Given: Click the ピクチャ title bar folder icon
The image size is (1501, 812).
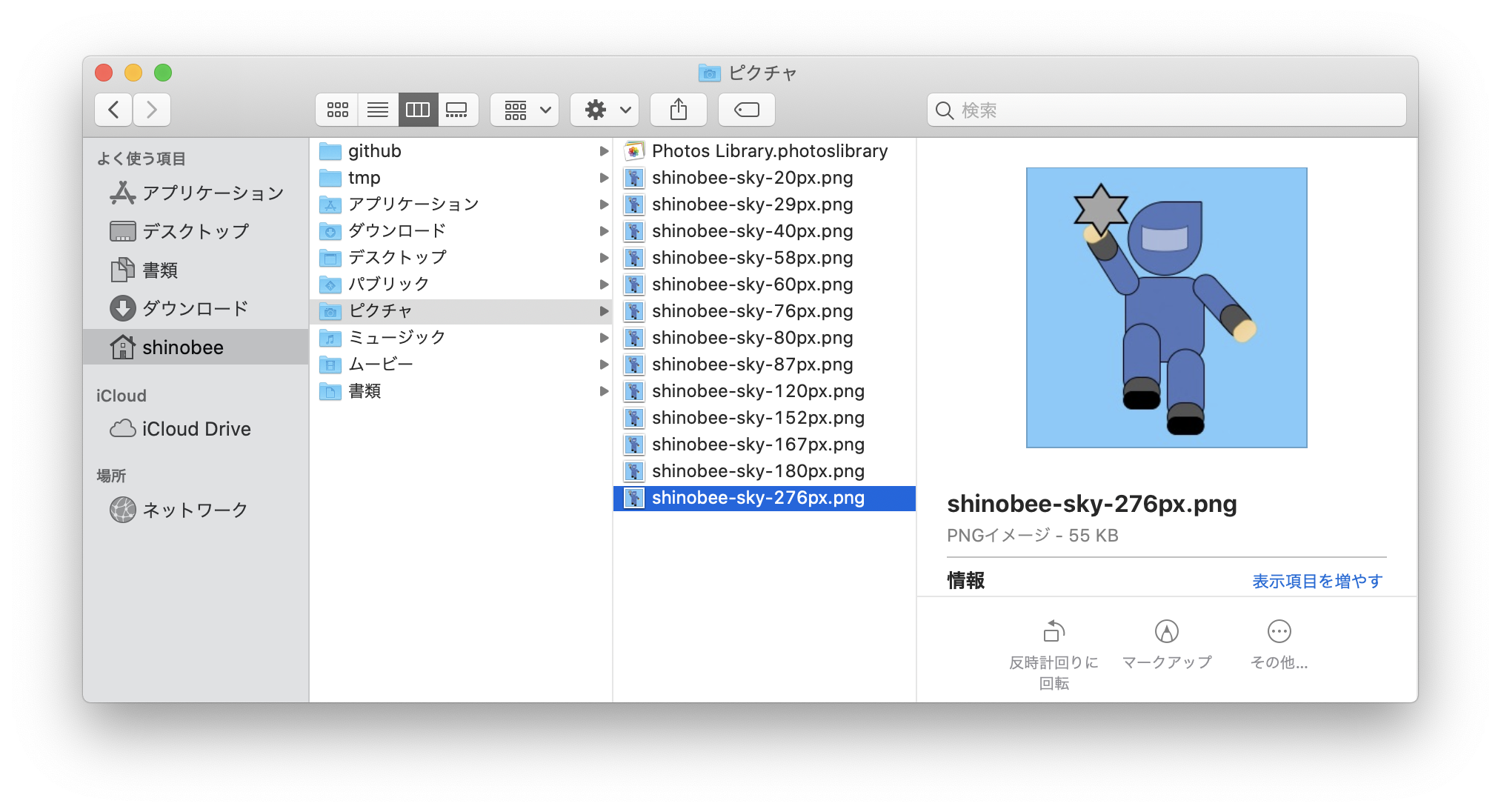Looking at the screenshot, I should point(710,73).
